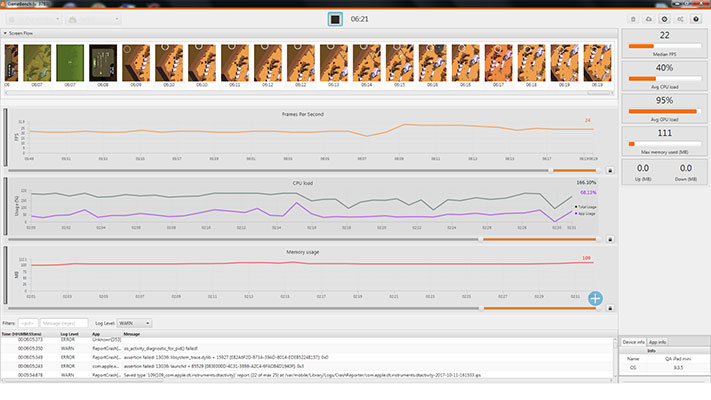Click the Frames Per Second chart title
711x400 pixels.
click(302, 114)
